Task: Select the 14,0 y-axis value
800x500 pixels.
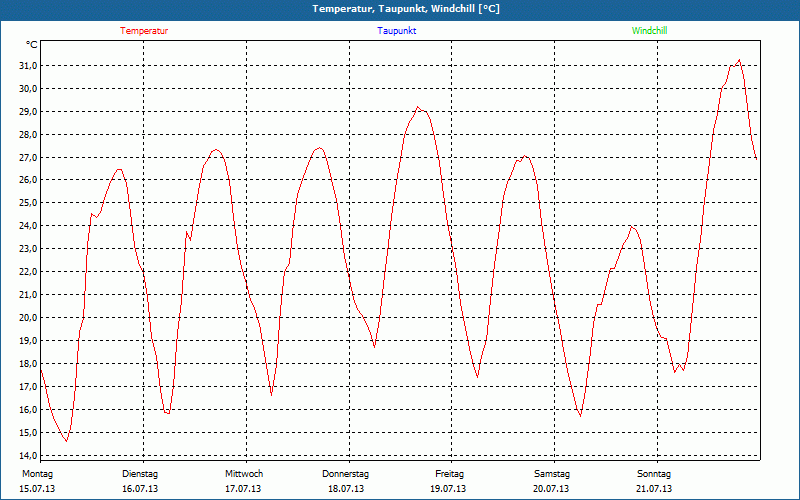Action: tap(28, 456)
